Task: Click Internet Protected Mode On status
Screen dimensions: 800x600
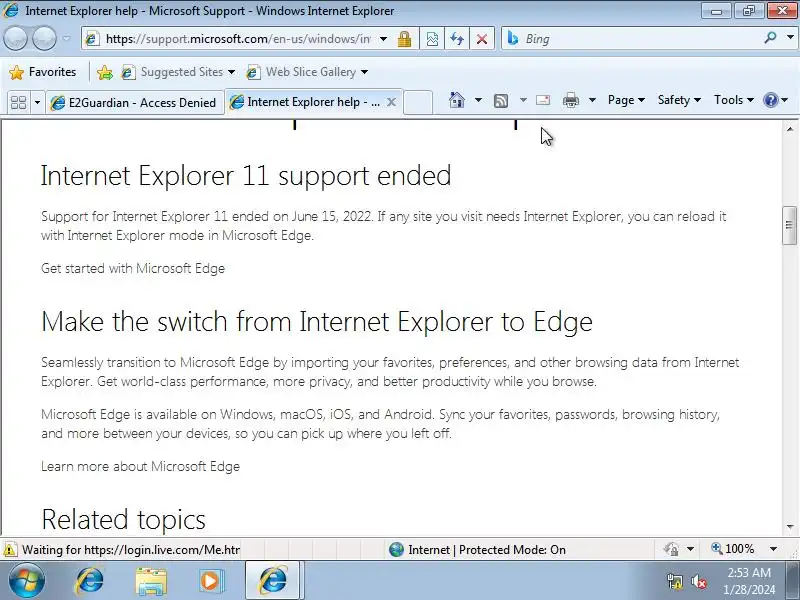Action: tap(477, 549)
